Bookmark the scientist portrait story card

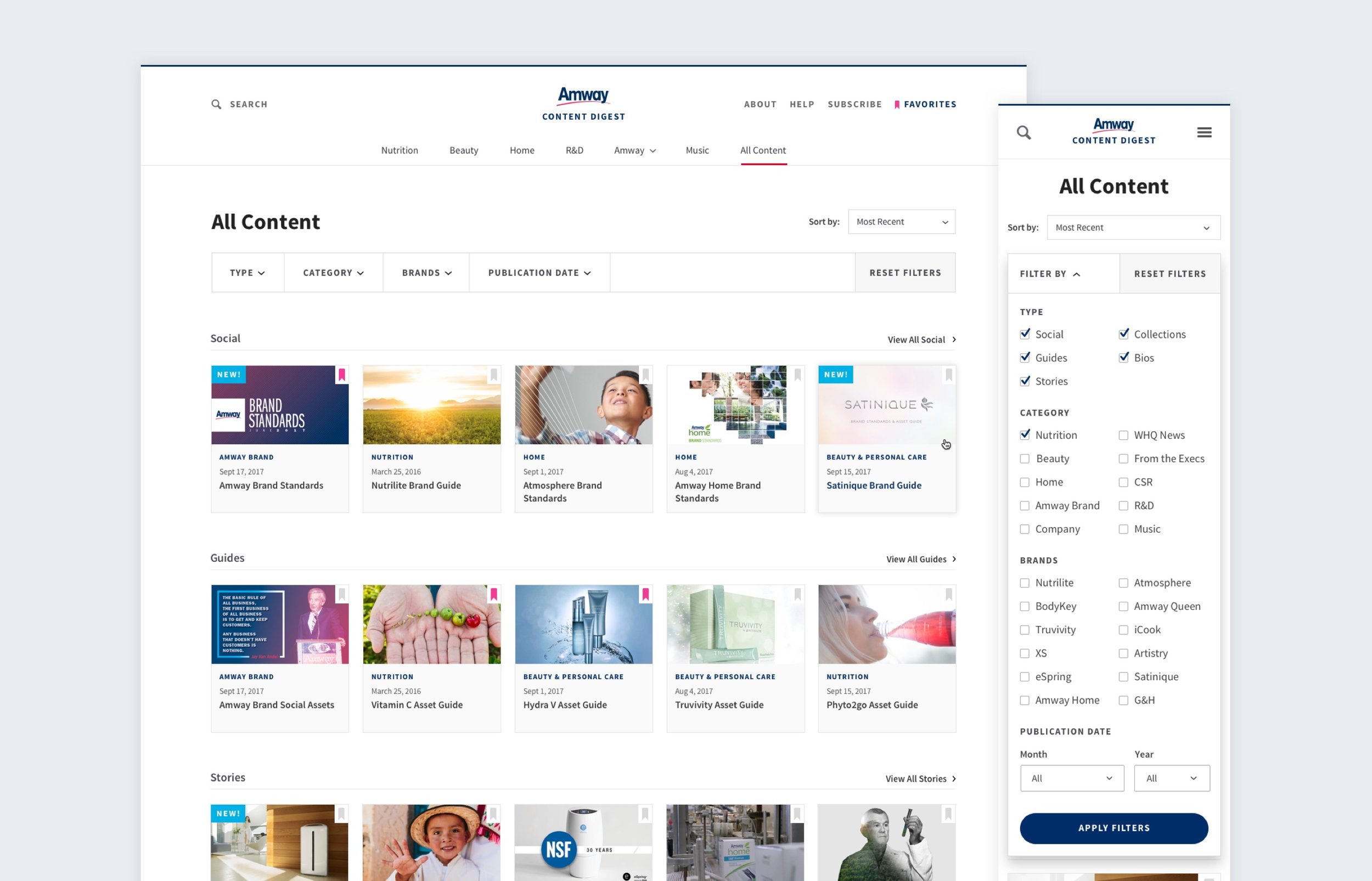(948, 814)
